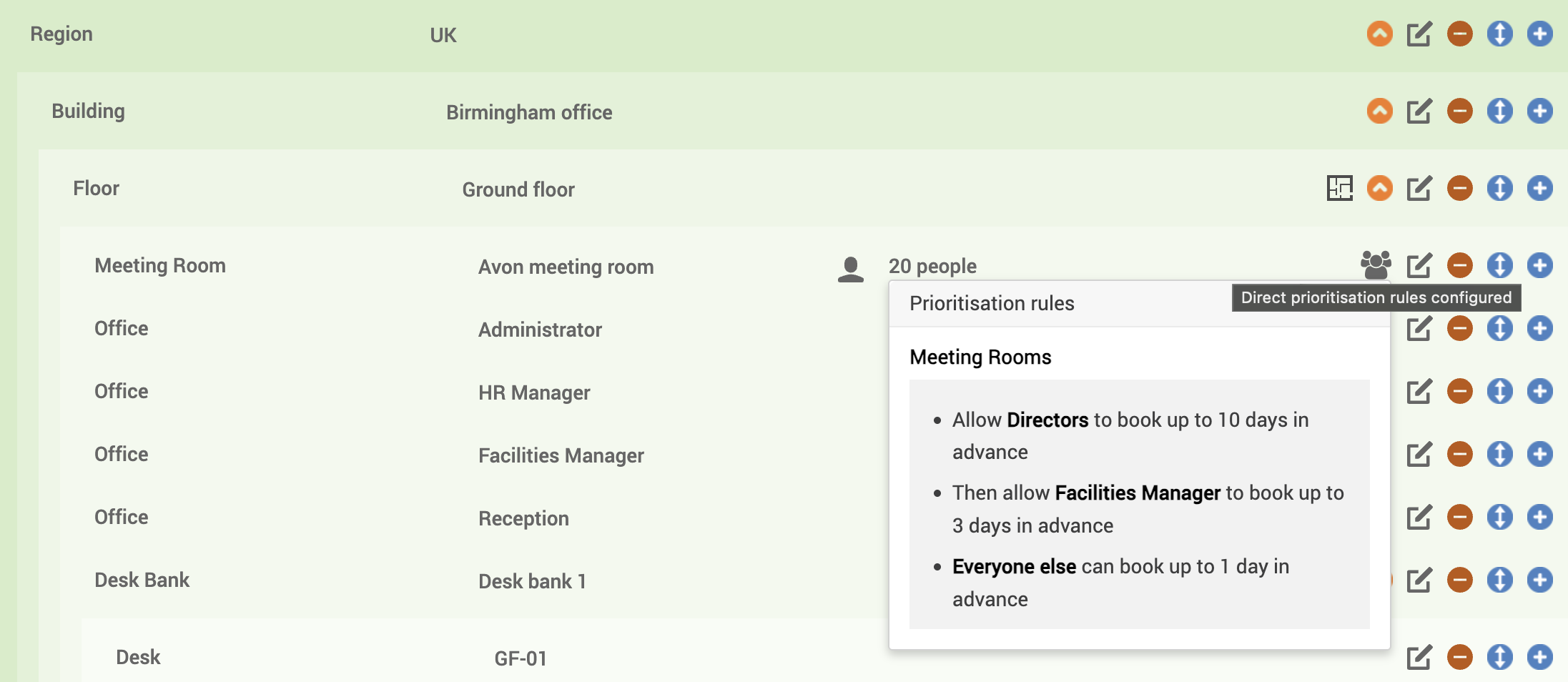Select the edit icon for desk GF-01
The height and width of the screenshot is (682, 1568).
pos(1419,656)
